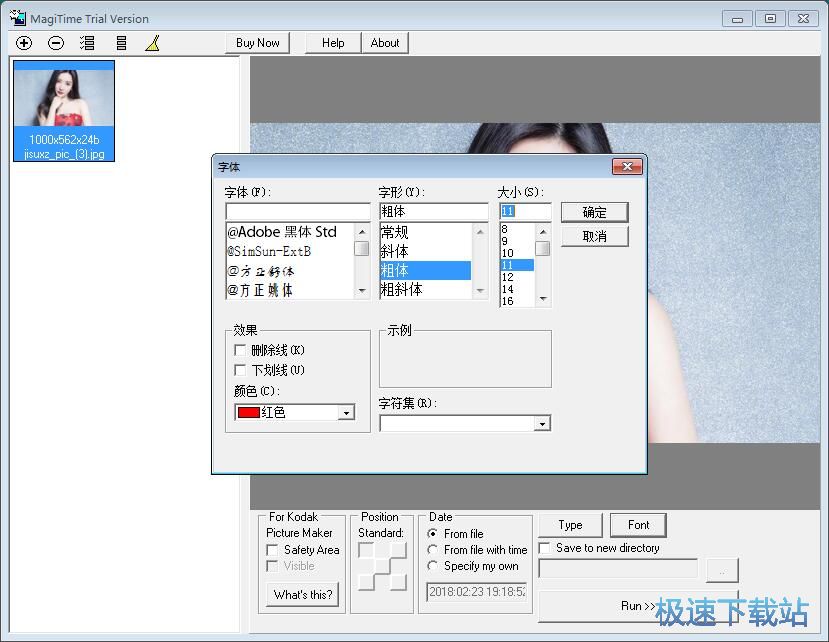The height and width of the screenshot is (642, 829).
Task: Click the Type button
Action: pyautogui.click(x=570, y=525)
